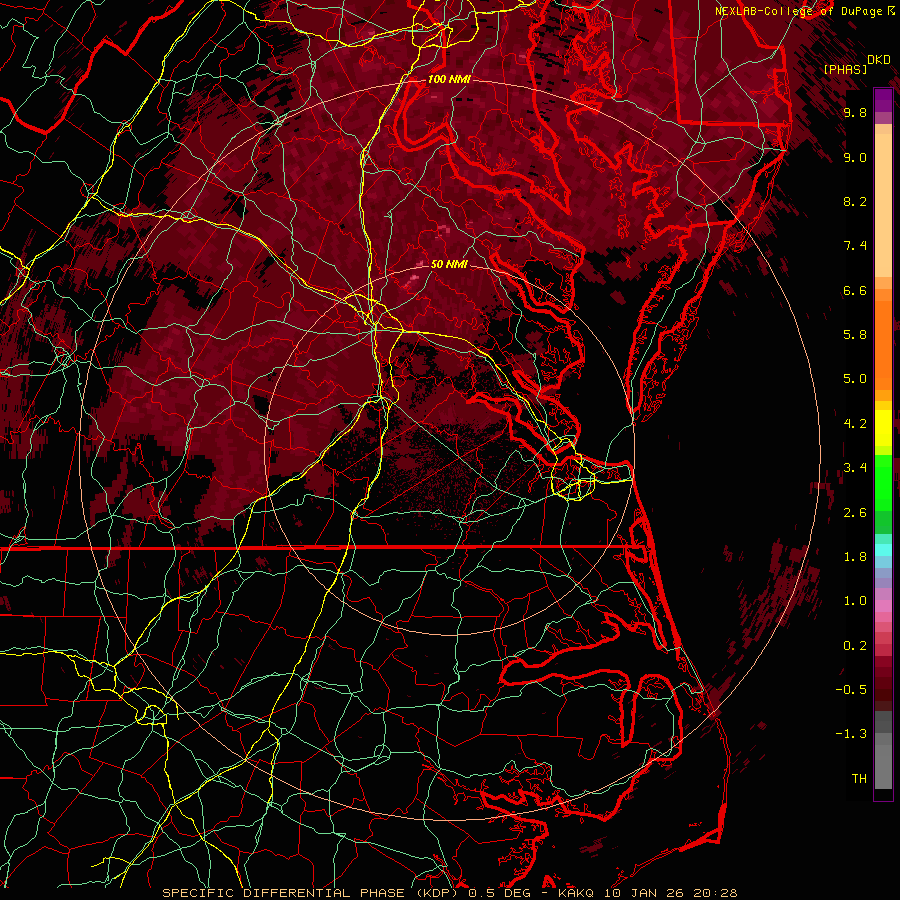Click the 6.6 legend value

(x=855, y=290)
